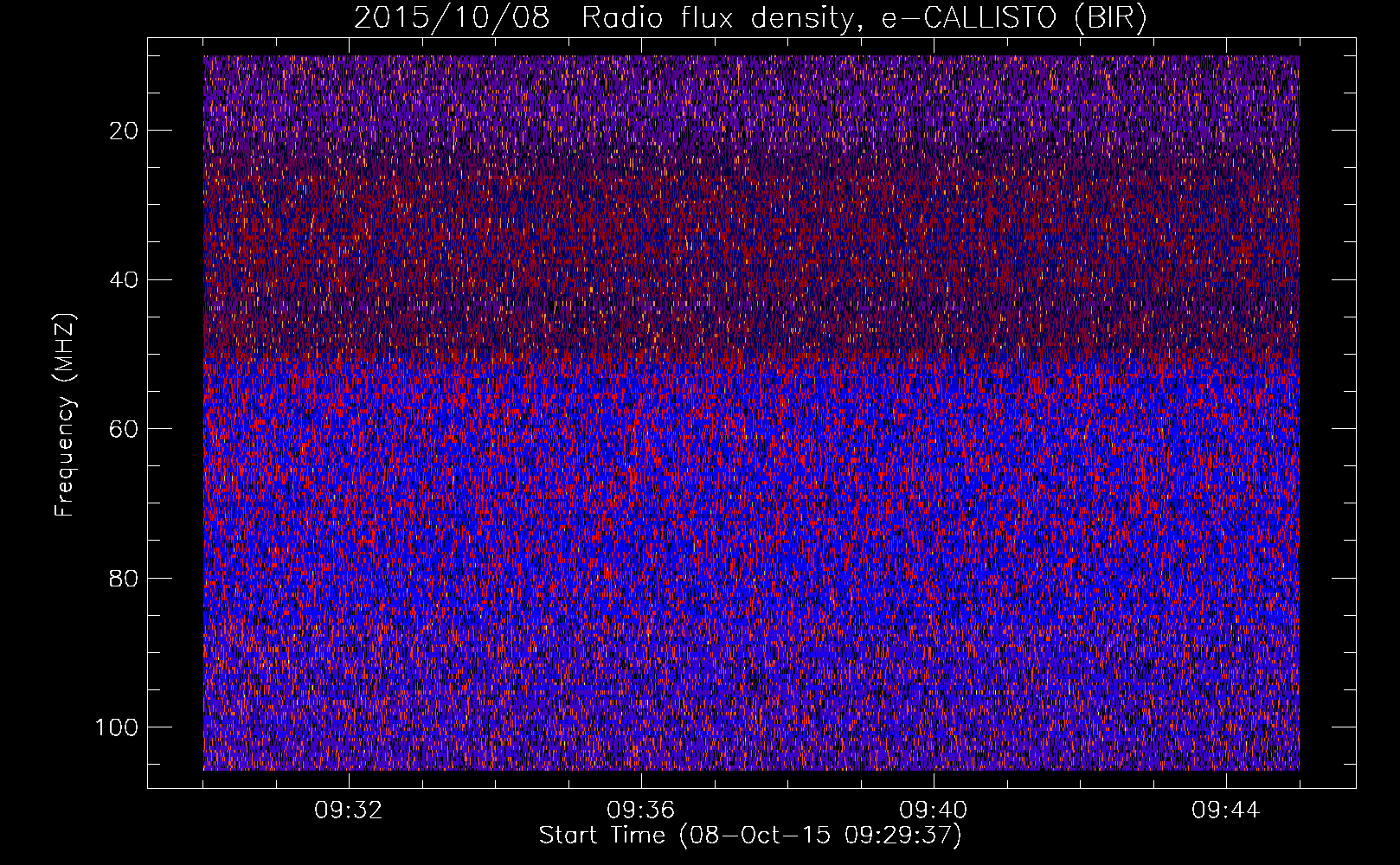Click the 09:32 time tick label
1400x865 pixels.
[x=349, y=811]
